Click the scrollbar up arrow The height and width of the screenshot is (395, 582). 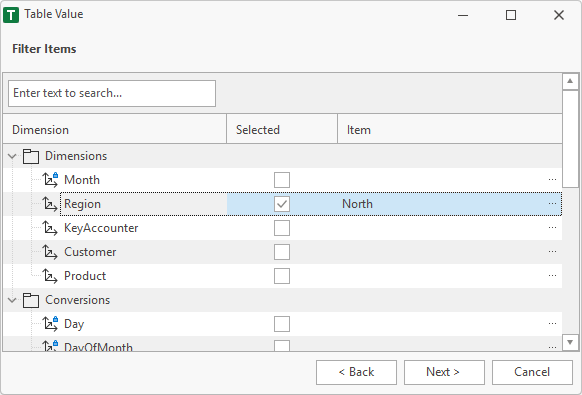click(x=570, y=81)
